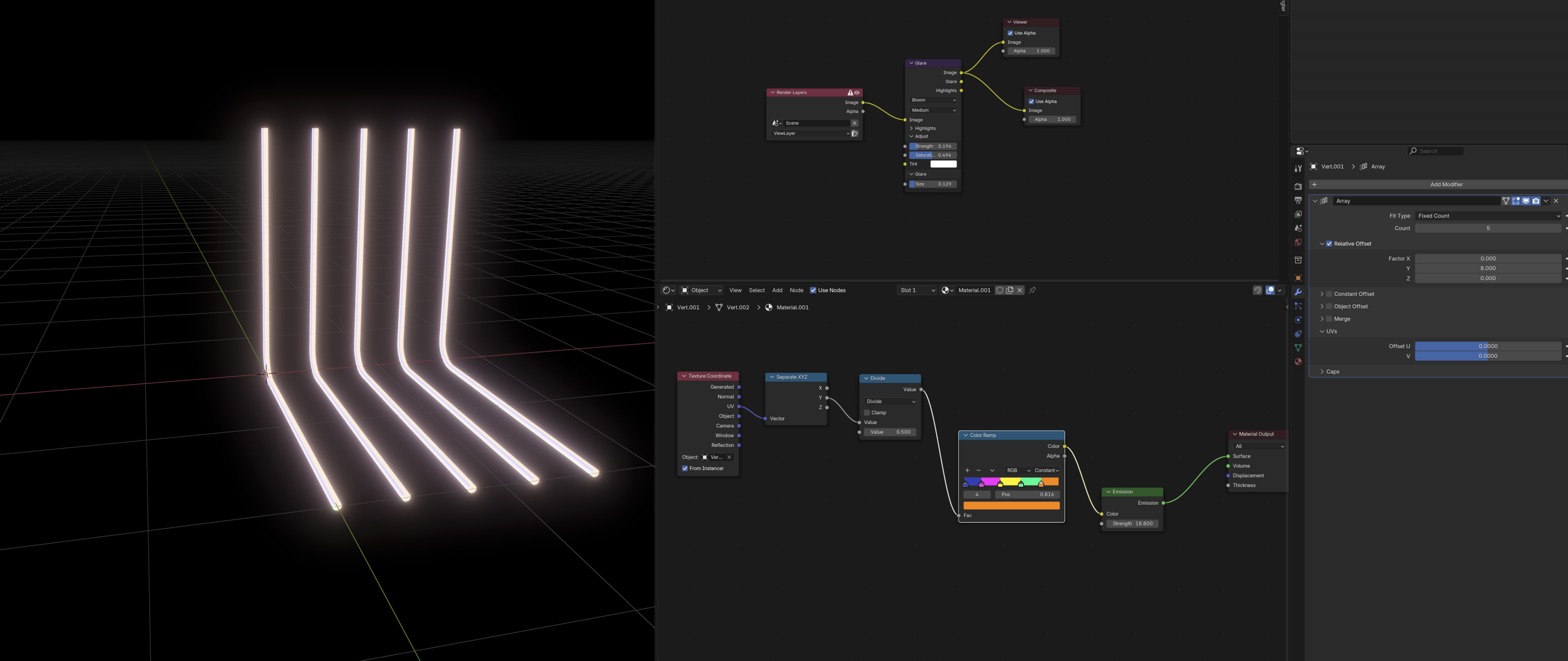The height and width of the screenshot is (661, 1568).
Task: Duplicate Material.001 with the copy icon
Action: 1010,290
